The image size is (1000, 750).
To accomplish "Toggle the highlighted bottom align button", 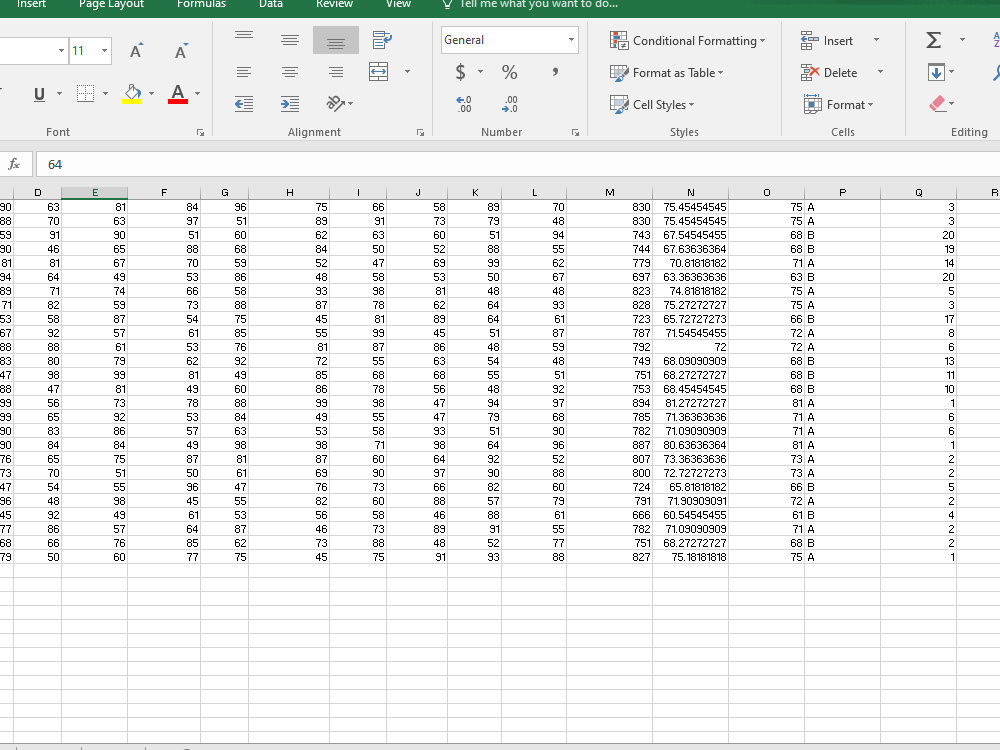I will pos(335,40).
